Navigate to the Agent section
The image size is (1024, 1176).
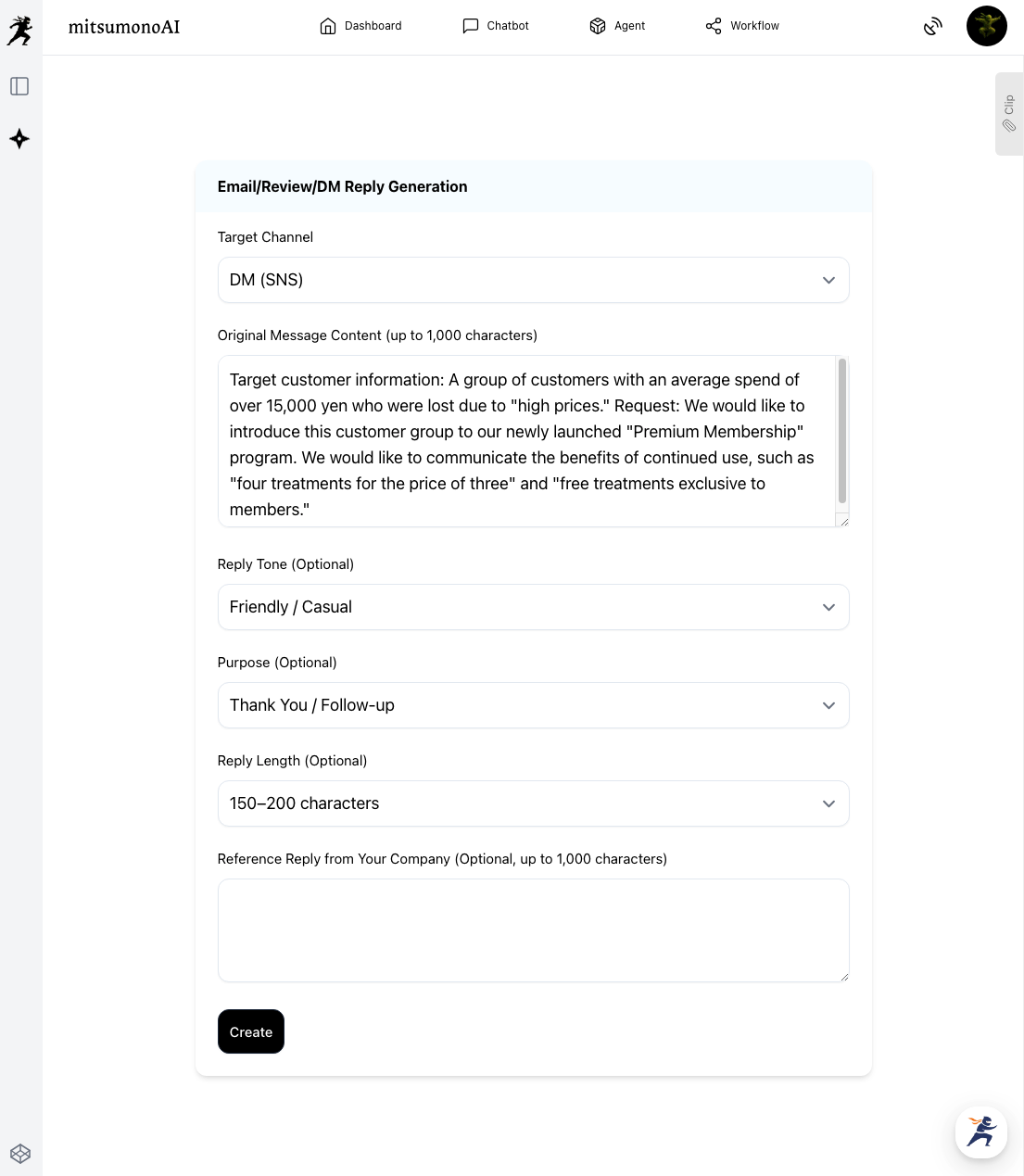coord(617,26)
